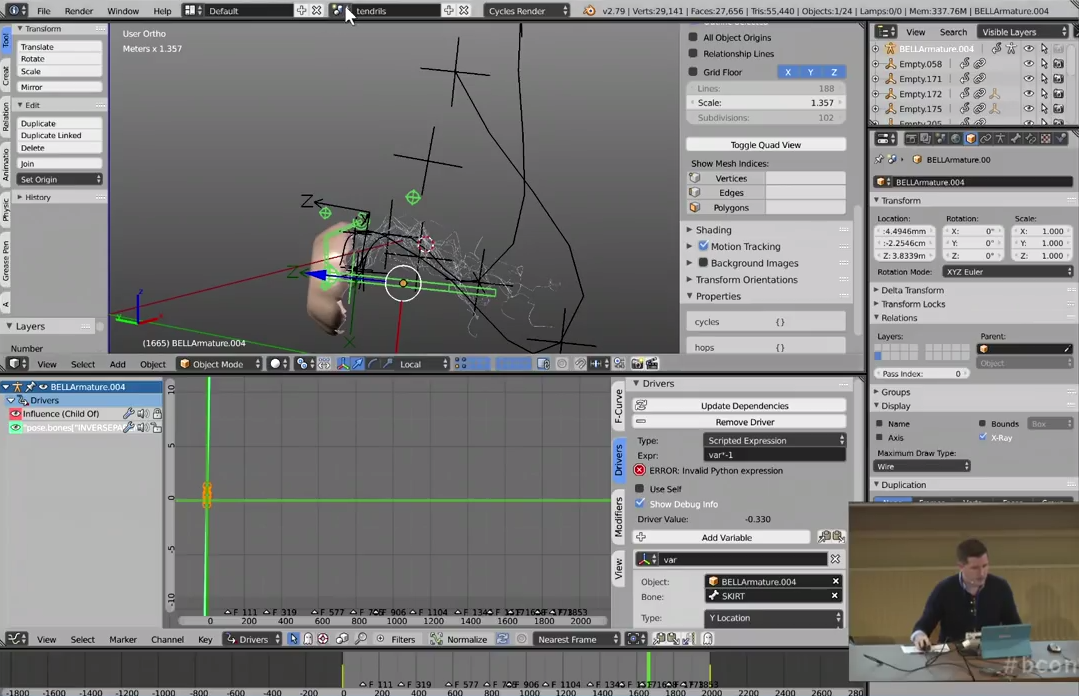Select the Object properties tab cube icon
The height and width of the screenshot is (696, 1079).
(972, 138)
